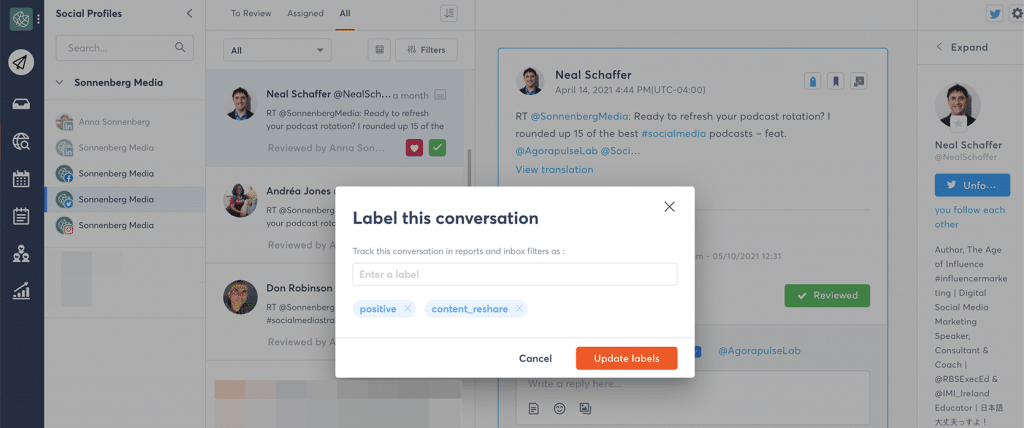Toggle the green Reviewed button
The height and width of the screenshot is (428, 1024).
[827, 295]
